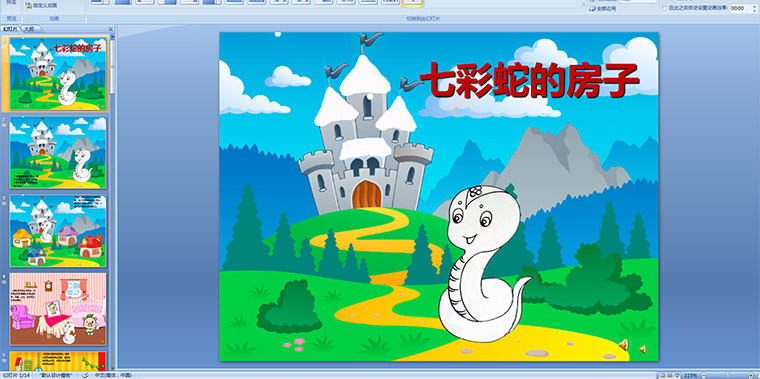The height and width of the screenshot is (379, 760).
Task: Click the spell check icon in status bar
Action: pos(85,375)
